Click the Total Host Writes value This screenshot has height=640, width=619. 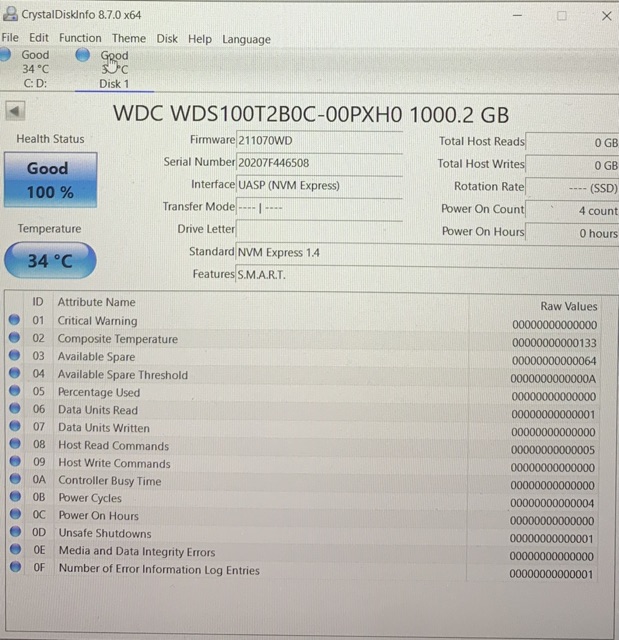[x=572, y=165]
